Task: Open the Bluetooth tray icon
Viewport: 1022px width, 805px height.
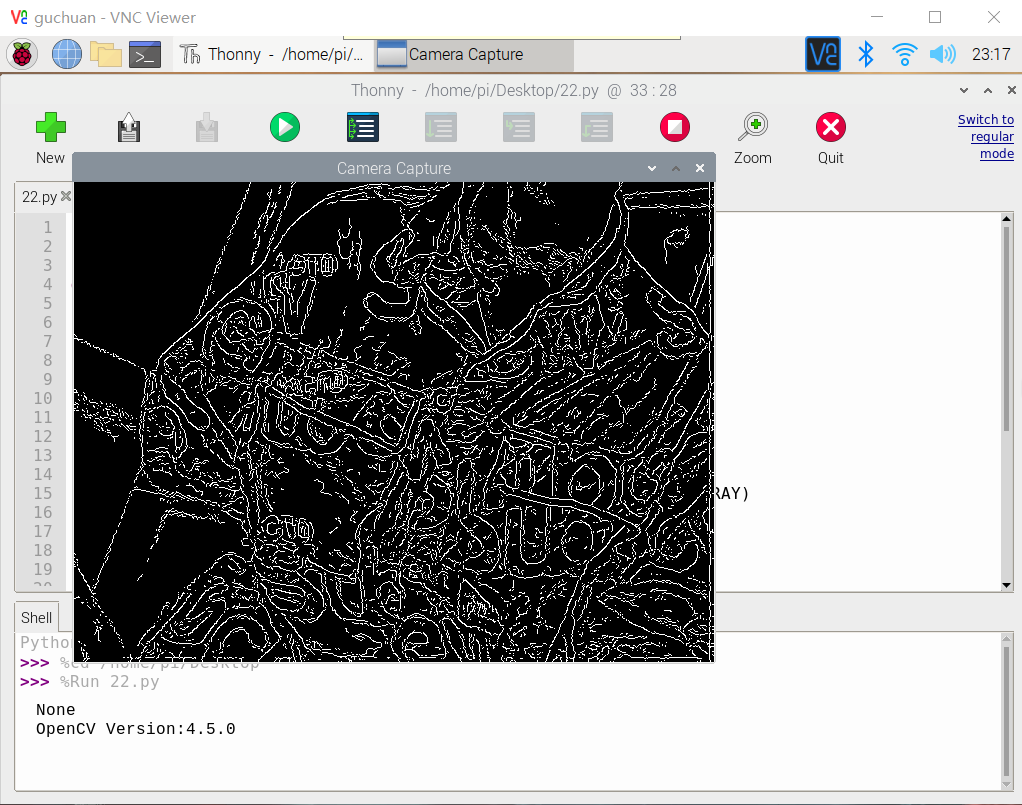Action: pyautogui.click(x=866, y=54)
